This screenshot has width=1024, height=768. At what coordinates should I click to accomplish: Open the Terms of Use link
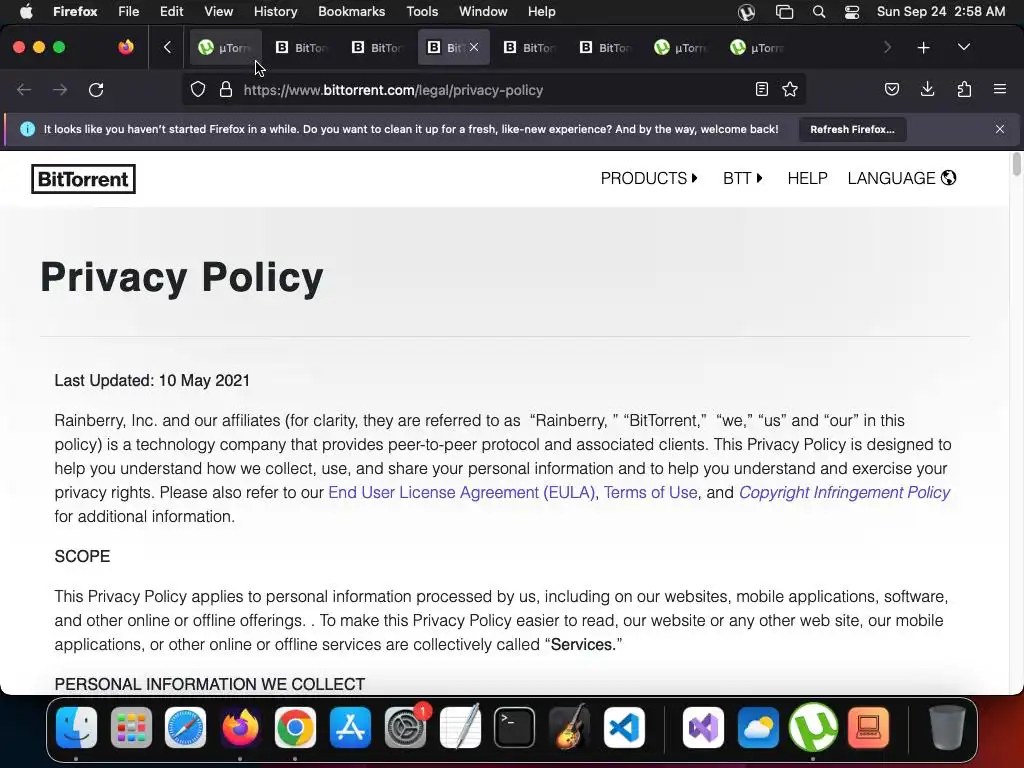650,492
